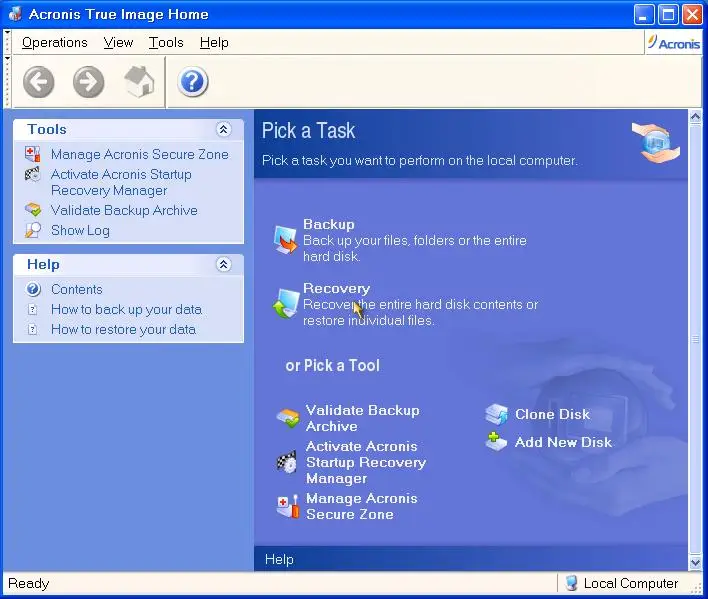708x599 pixels.
Task: Click the Acronis True Image title bar icon
Action: tap(15, 14)
